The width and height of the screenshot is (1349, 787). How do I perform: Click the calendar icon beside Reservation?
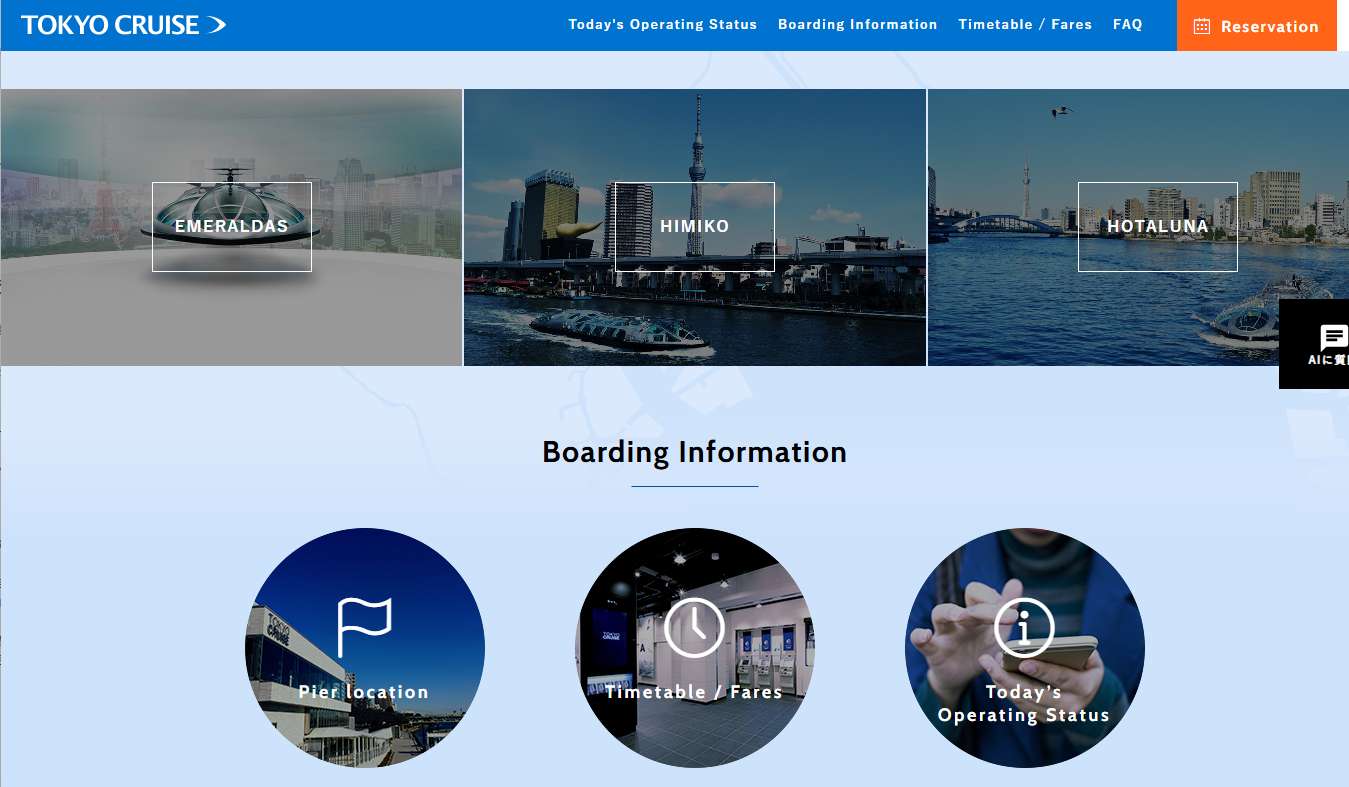[1202, 27]
